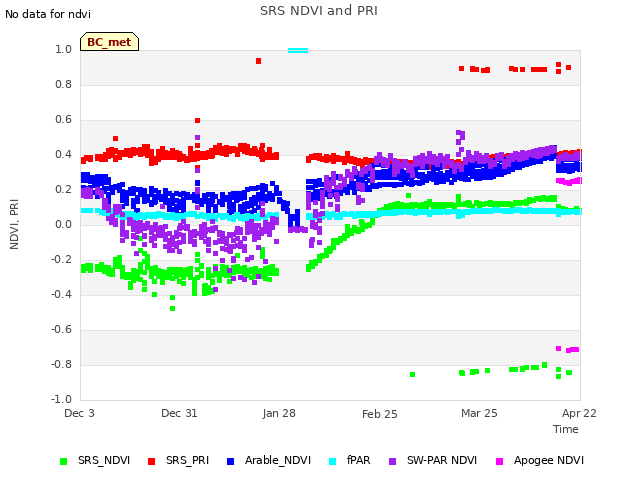Toggle Arable_NDVI series via legend label
640x480 pixels.
click(x=278, y=460)
